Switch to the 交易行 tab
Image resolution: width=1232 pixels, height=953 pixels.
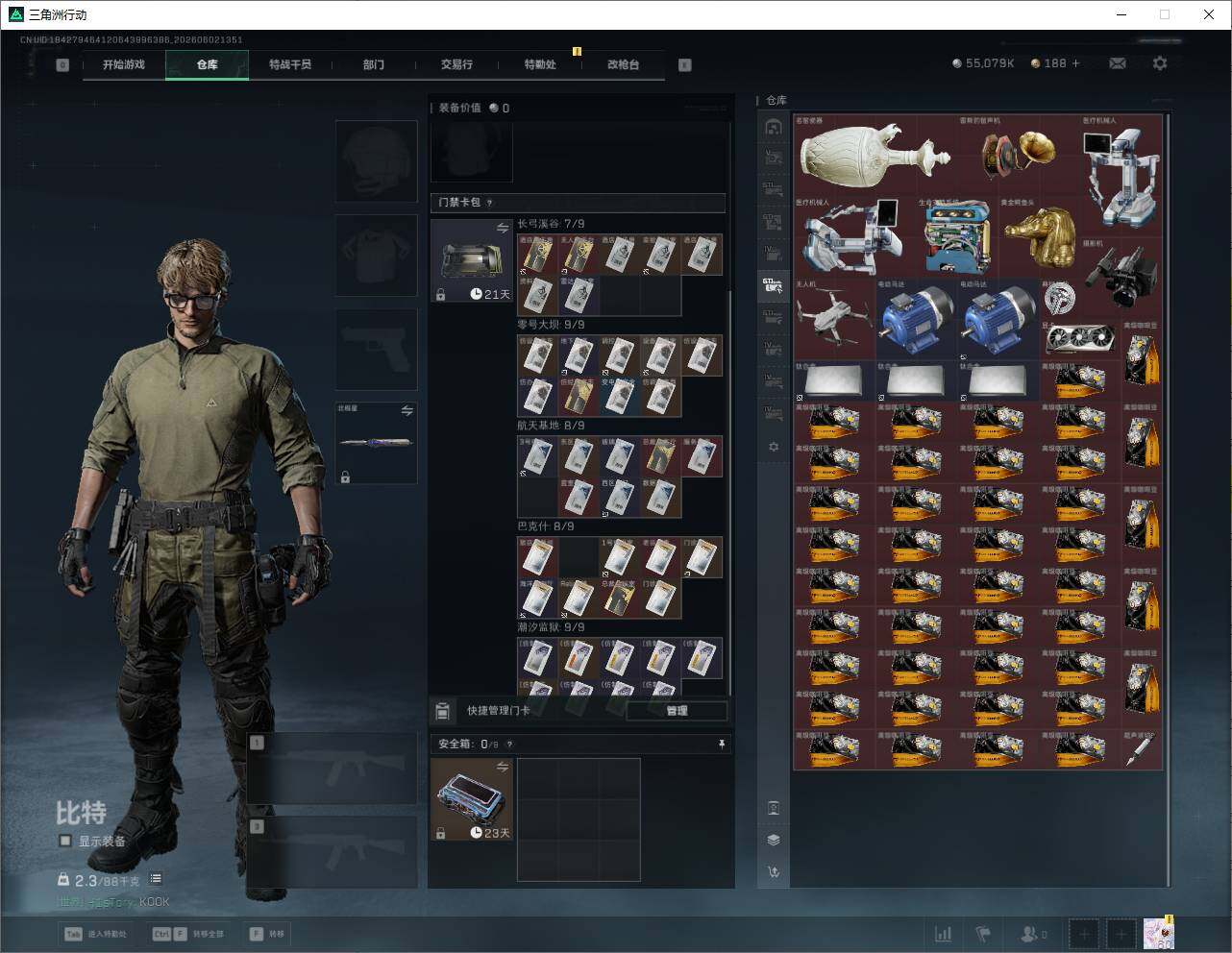pyautogui.click(x=456, y=64)
